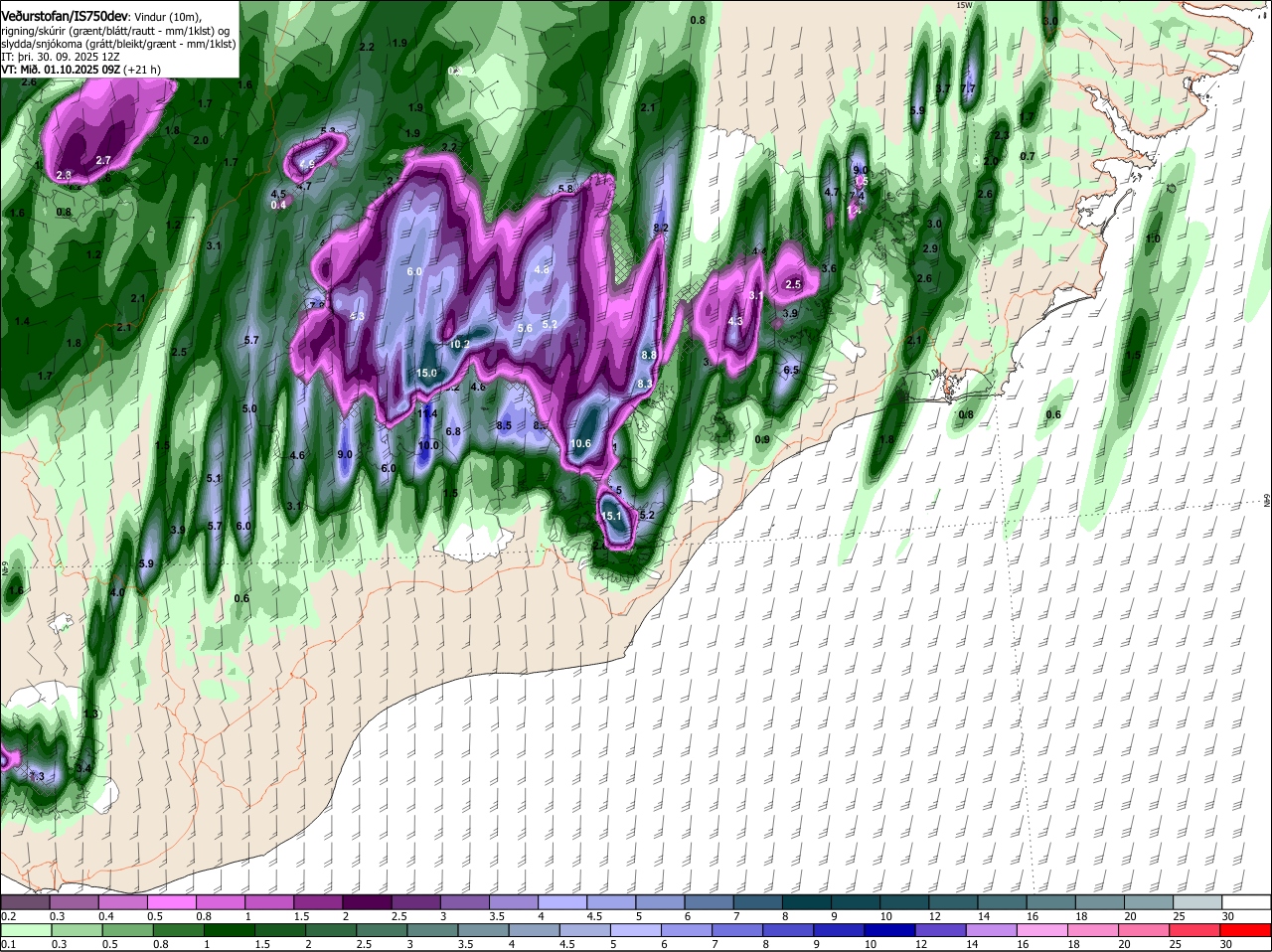1272x952 pixels.
Task: Click the 6.5 value label
Action: point(792,370)
